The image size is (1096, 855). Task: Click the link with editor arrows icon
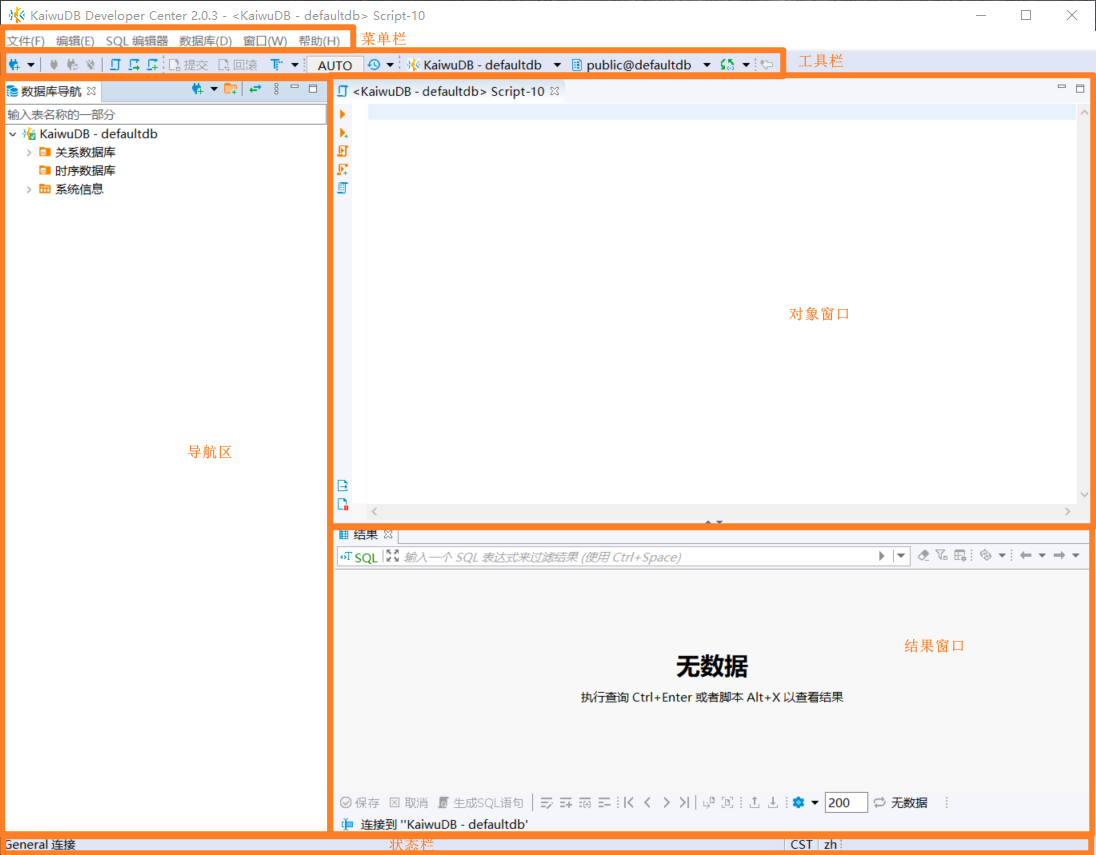[x=256, y=90]
